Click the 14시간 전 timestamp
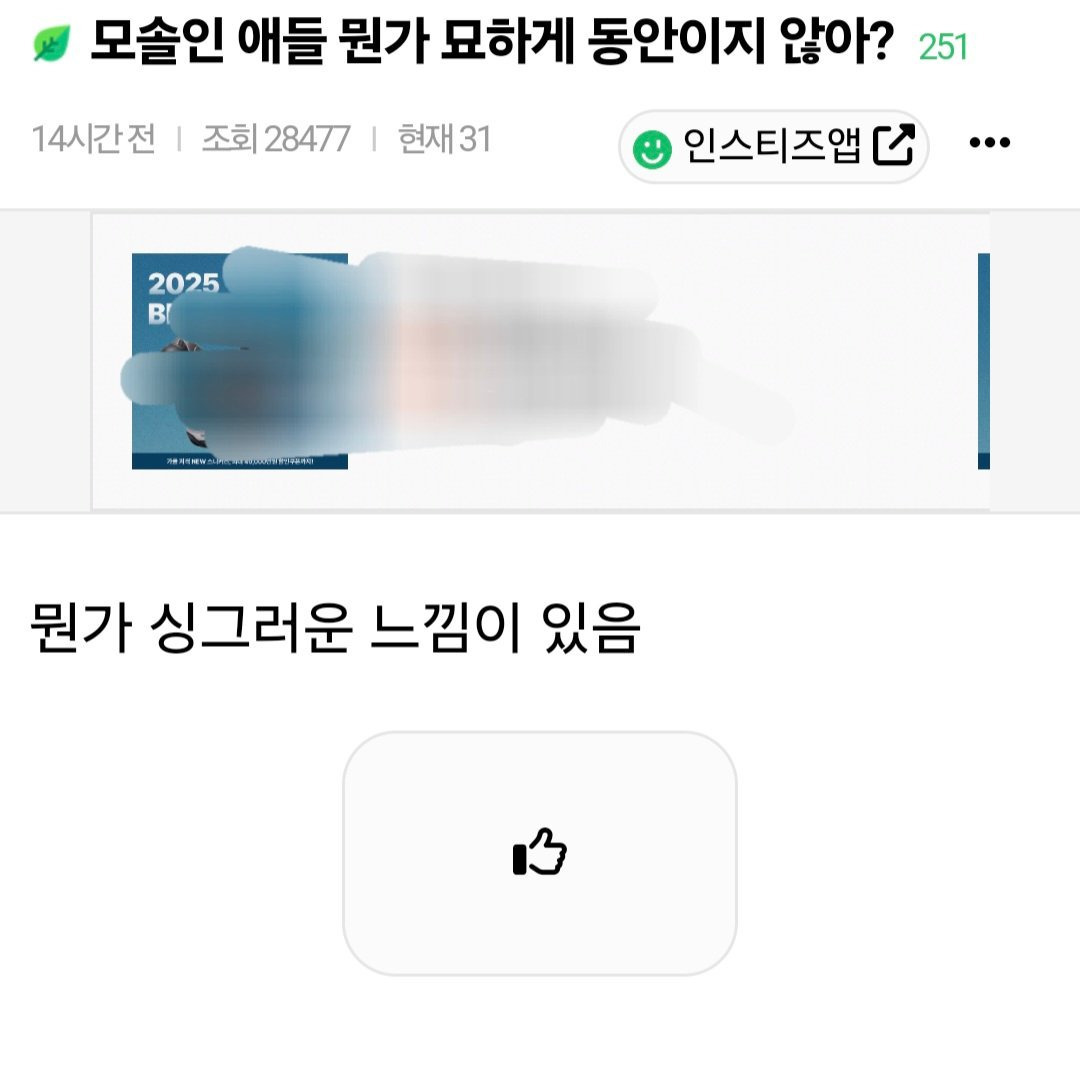 pos(94,139)
